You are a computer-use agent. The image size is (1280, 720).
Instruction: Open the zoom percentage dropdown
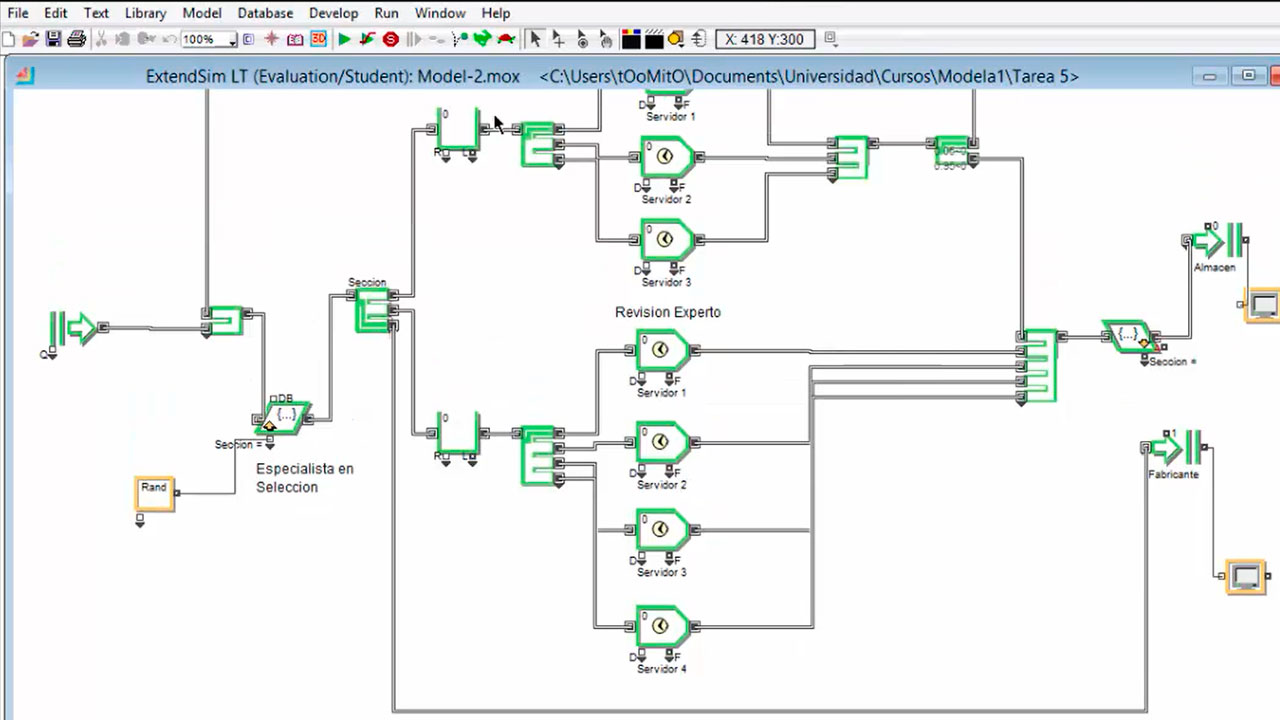coord(232,40)
